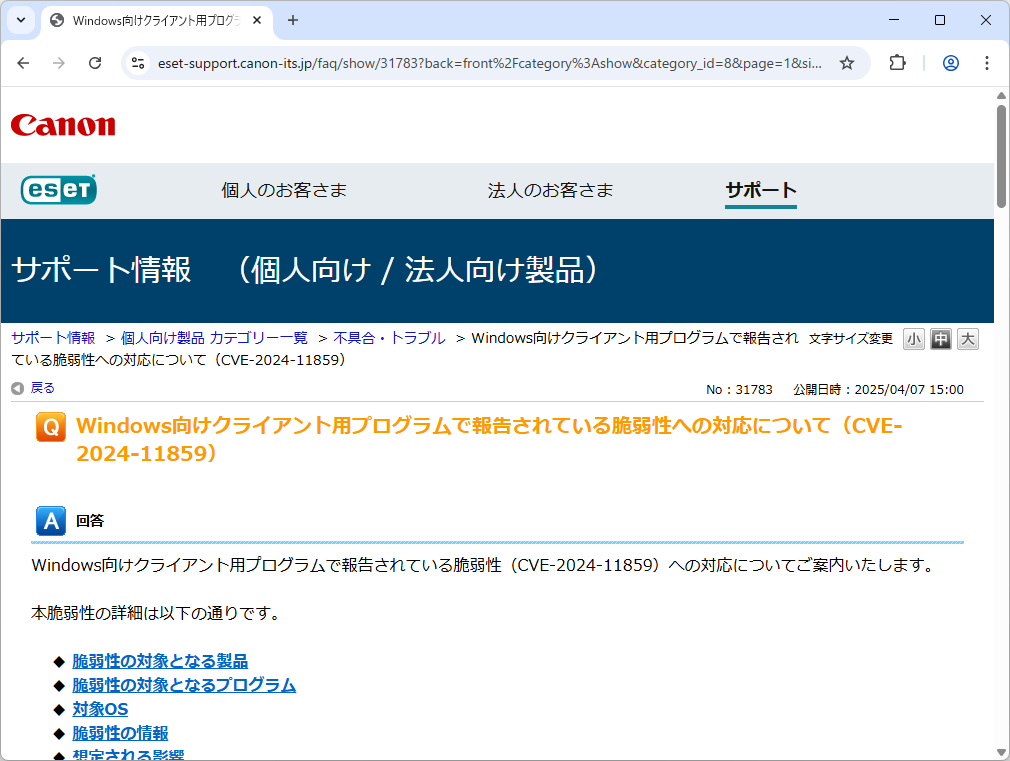Click the orange Q question icon
The height and width of the screenshot is (761, 1010).
[50, 426]
